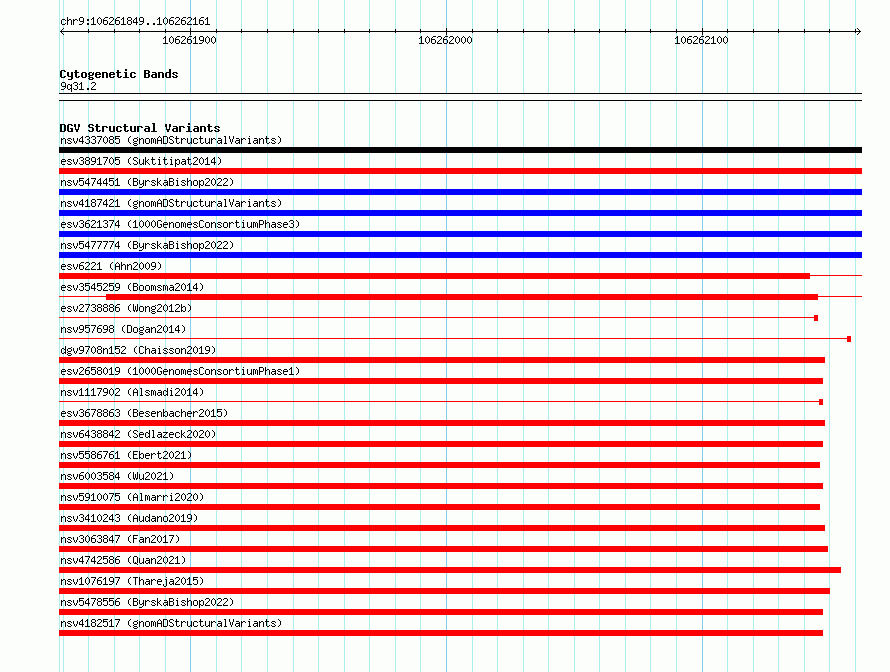Open variant nsv5478556 ByrskaBishop2022 label
The height and width of the screenshot is (672, 890).
pos(147,602)
